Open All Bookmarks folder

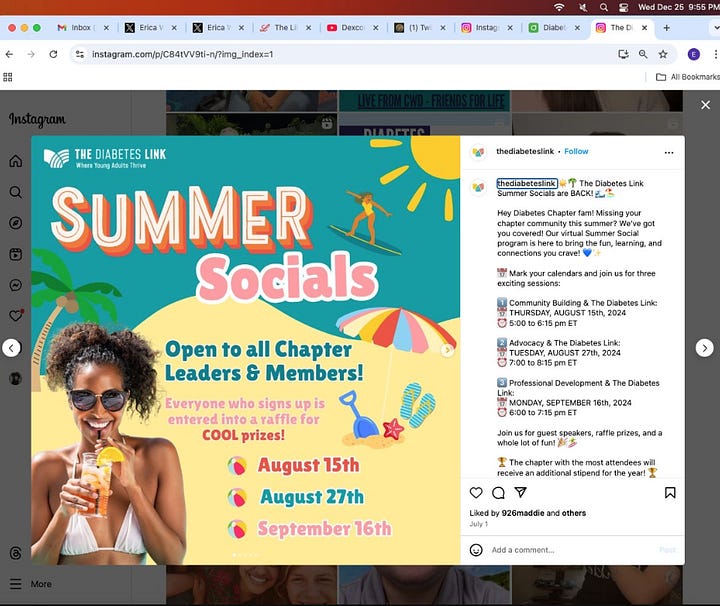tap(687, 77)
